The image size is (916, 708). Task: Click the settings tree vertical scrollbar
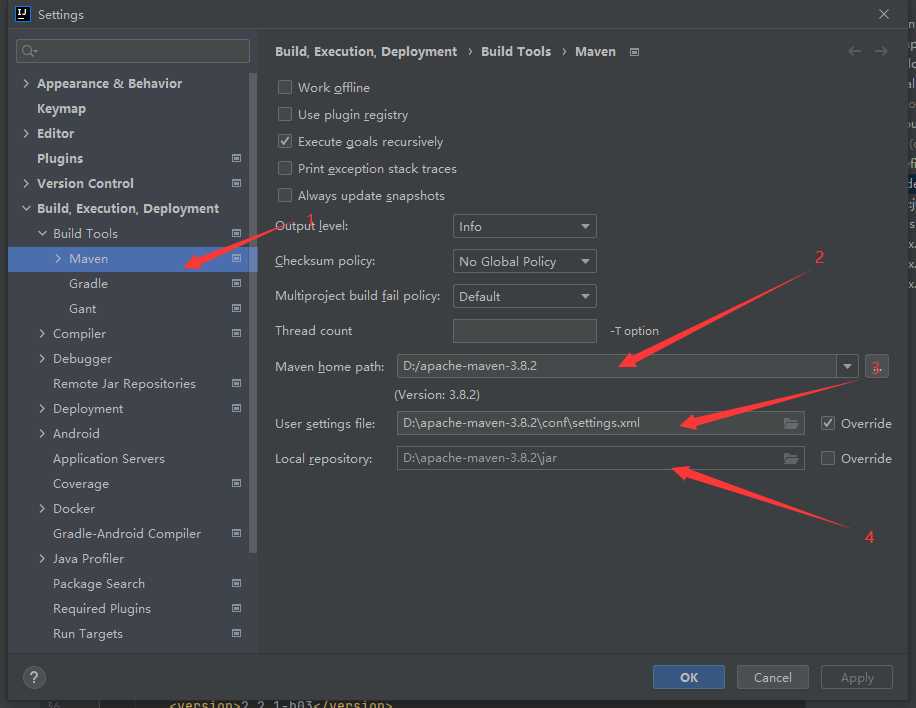[252, 313]
